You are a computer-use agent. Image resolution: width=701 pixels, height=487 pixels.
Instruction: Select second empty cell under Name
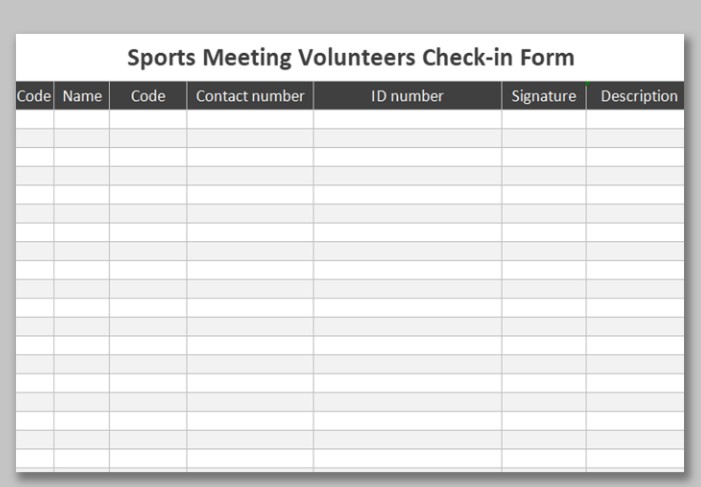82,138
